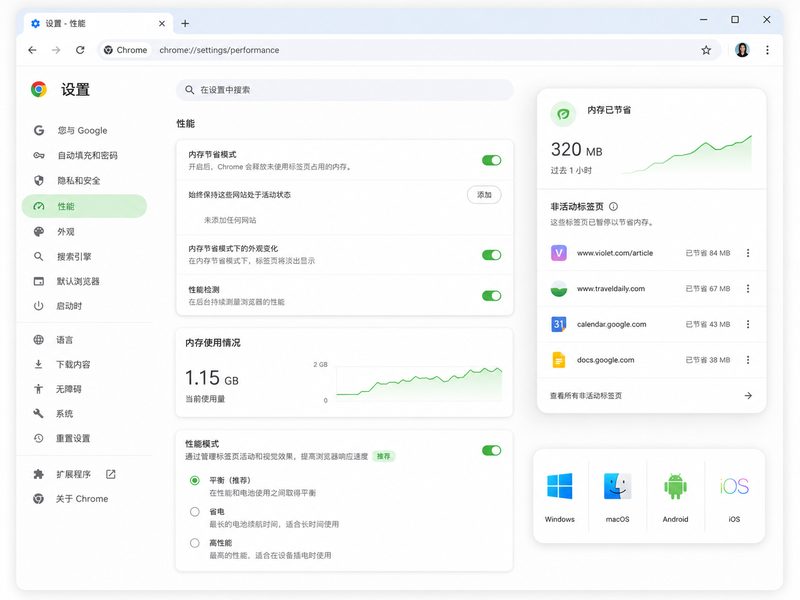800x600 pixels.
Task: Select the 省电 radio option
Action: point(195,511)
